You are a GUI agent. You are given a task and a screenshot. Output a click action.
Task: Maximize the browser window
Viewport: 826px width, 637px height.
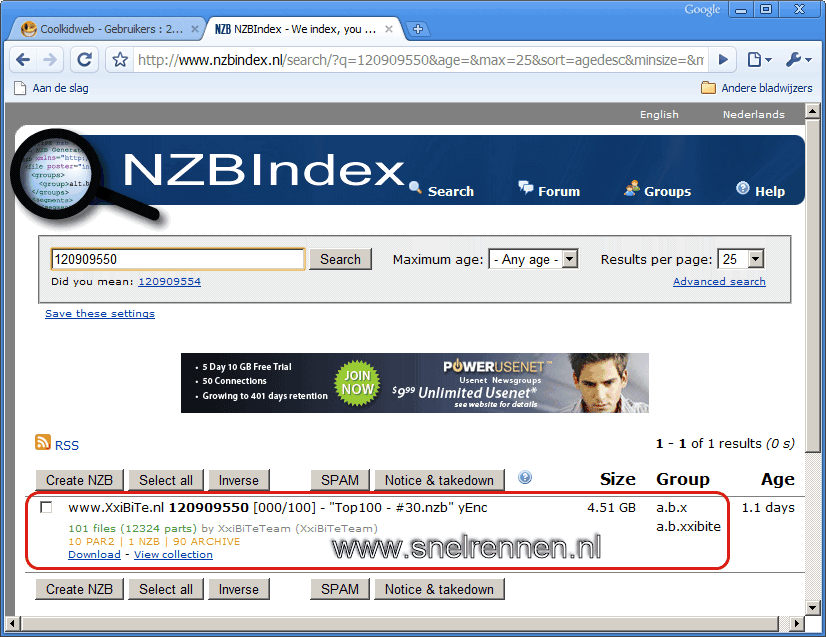[x=766, y=9]
